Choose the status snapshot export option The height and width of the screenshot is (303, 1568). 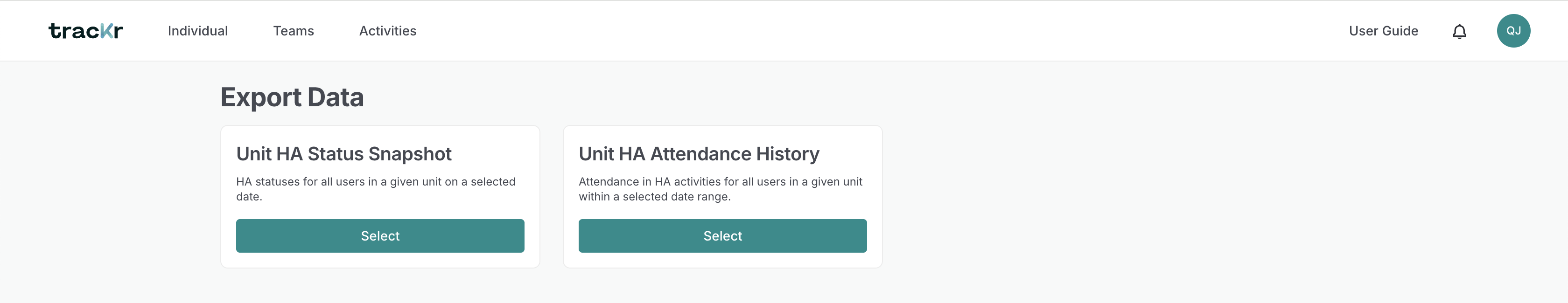[380, 236]
